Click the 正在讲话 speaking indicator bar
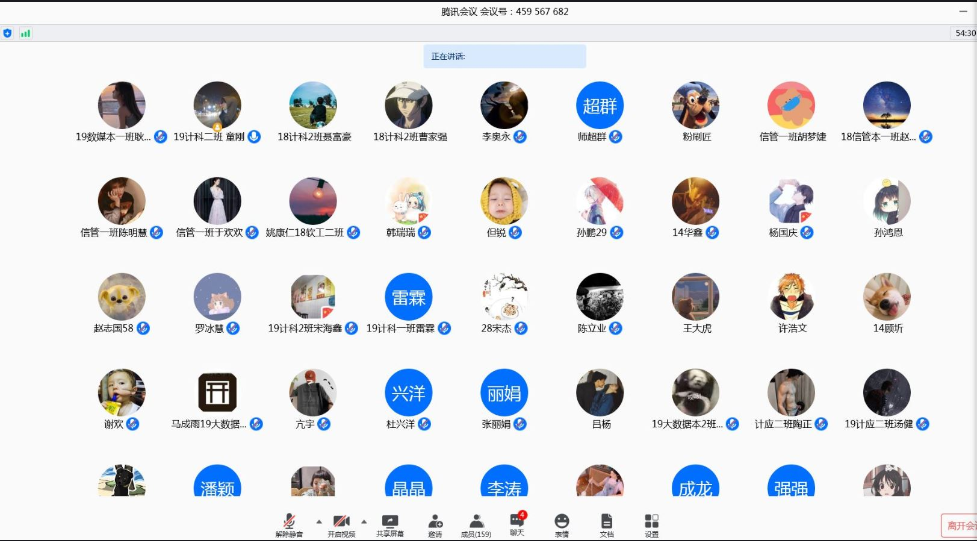Image resolution: width=977 pixels, height=541 pixels. 504,56
